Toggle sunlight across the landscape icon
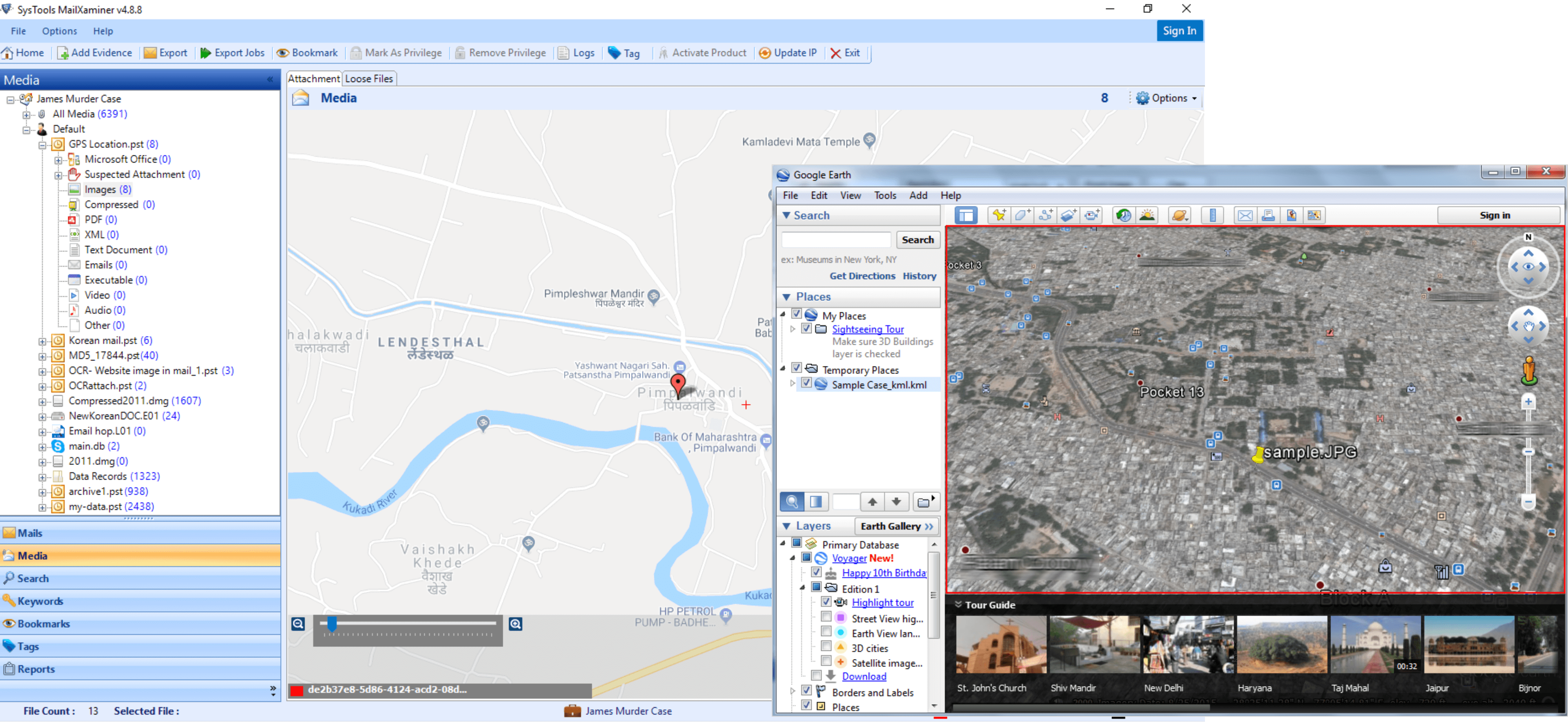This screenshot has height=723, width=1568. coord(1147,215)
